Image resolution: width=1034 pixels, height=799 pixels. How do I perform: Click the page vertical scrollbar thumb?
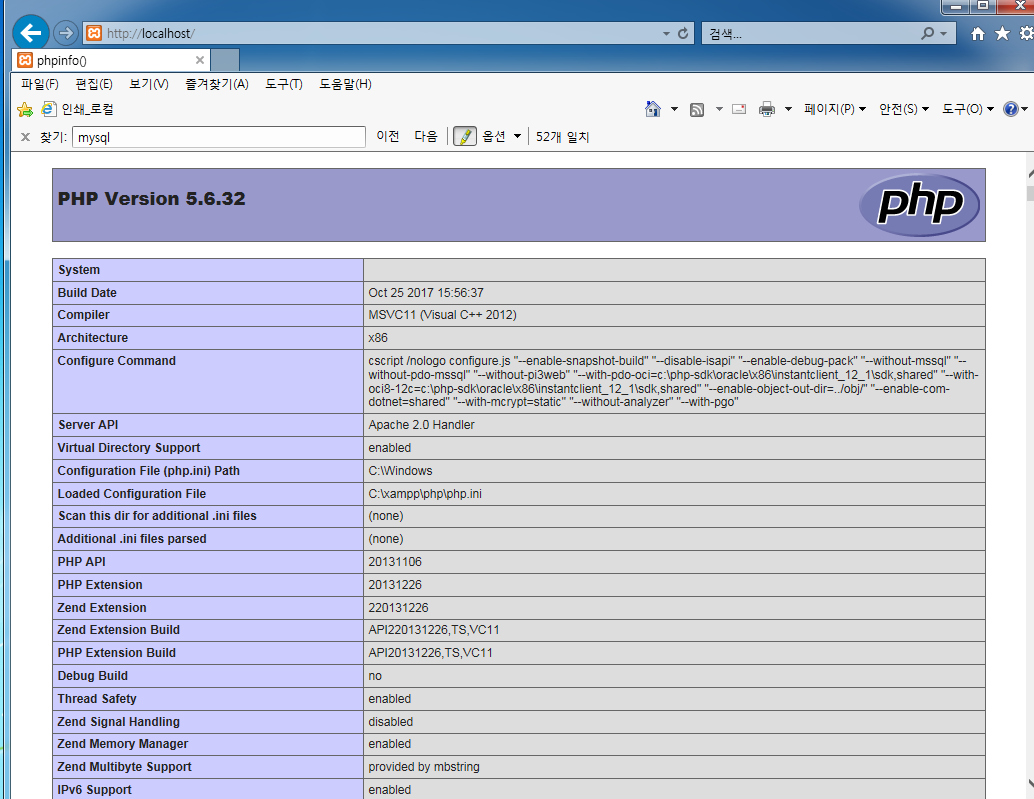click(x=1030, y=194)
